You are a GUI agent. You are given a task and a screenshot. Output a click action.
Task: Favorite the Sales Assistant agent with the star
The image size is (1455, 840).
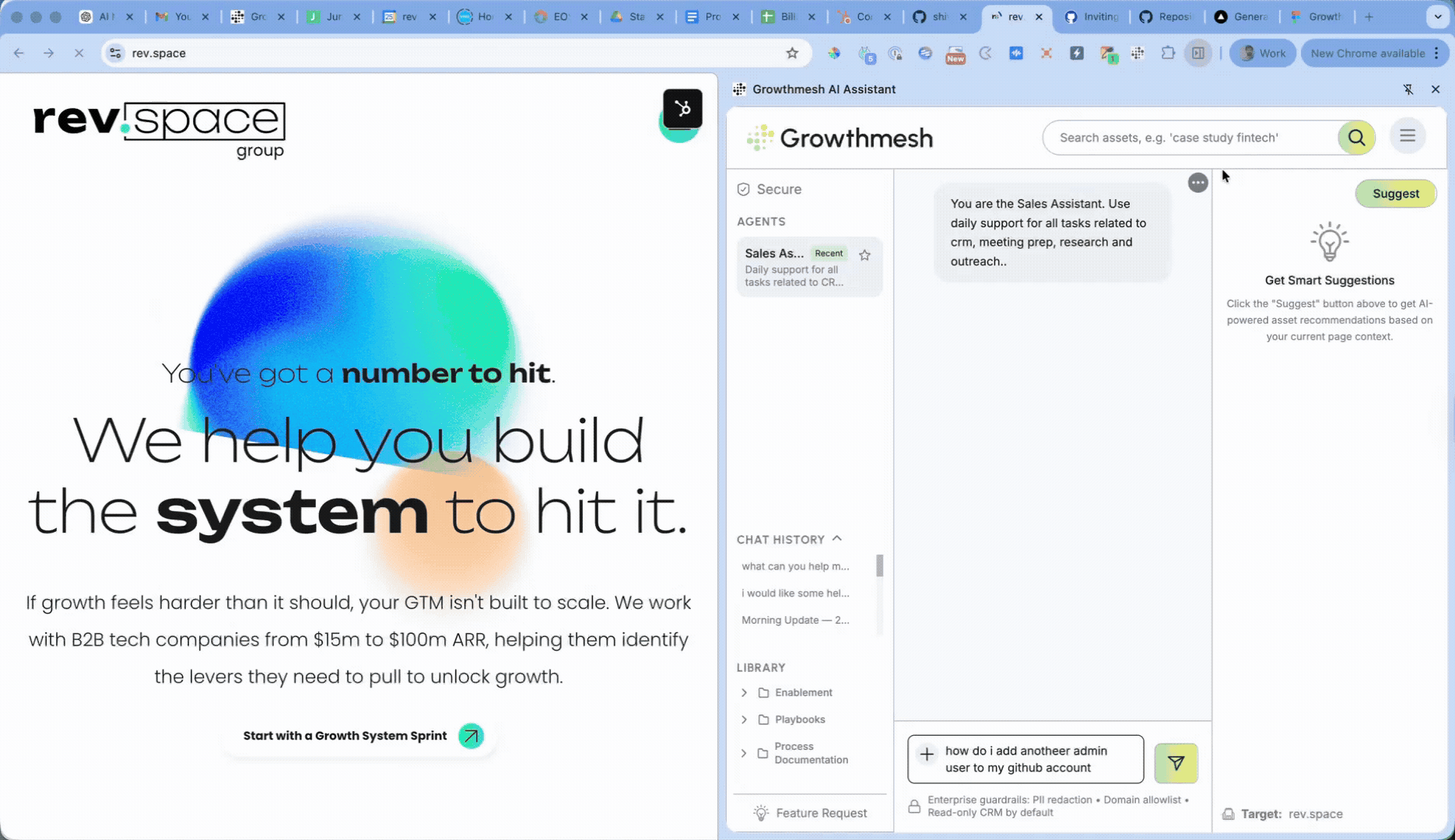coord(864,255)
